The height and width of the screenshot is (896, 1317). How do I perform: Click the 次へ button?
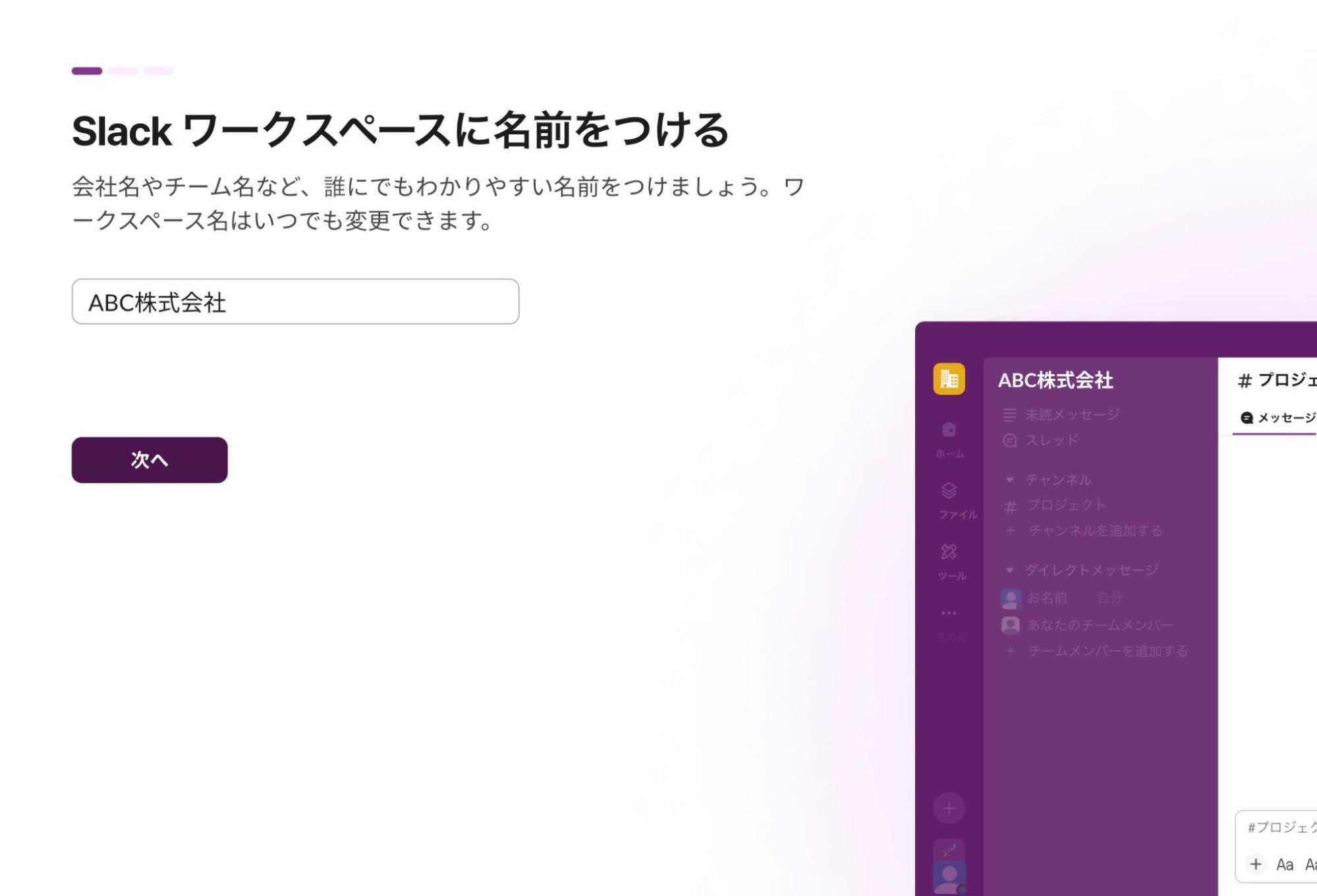pos(150,460)
